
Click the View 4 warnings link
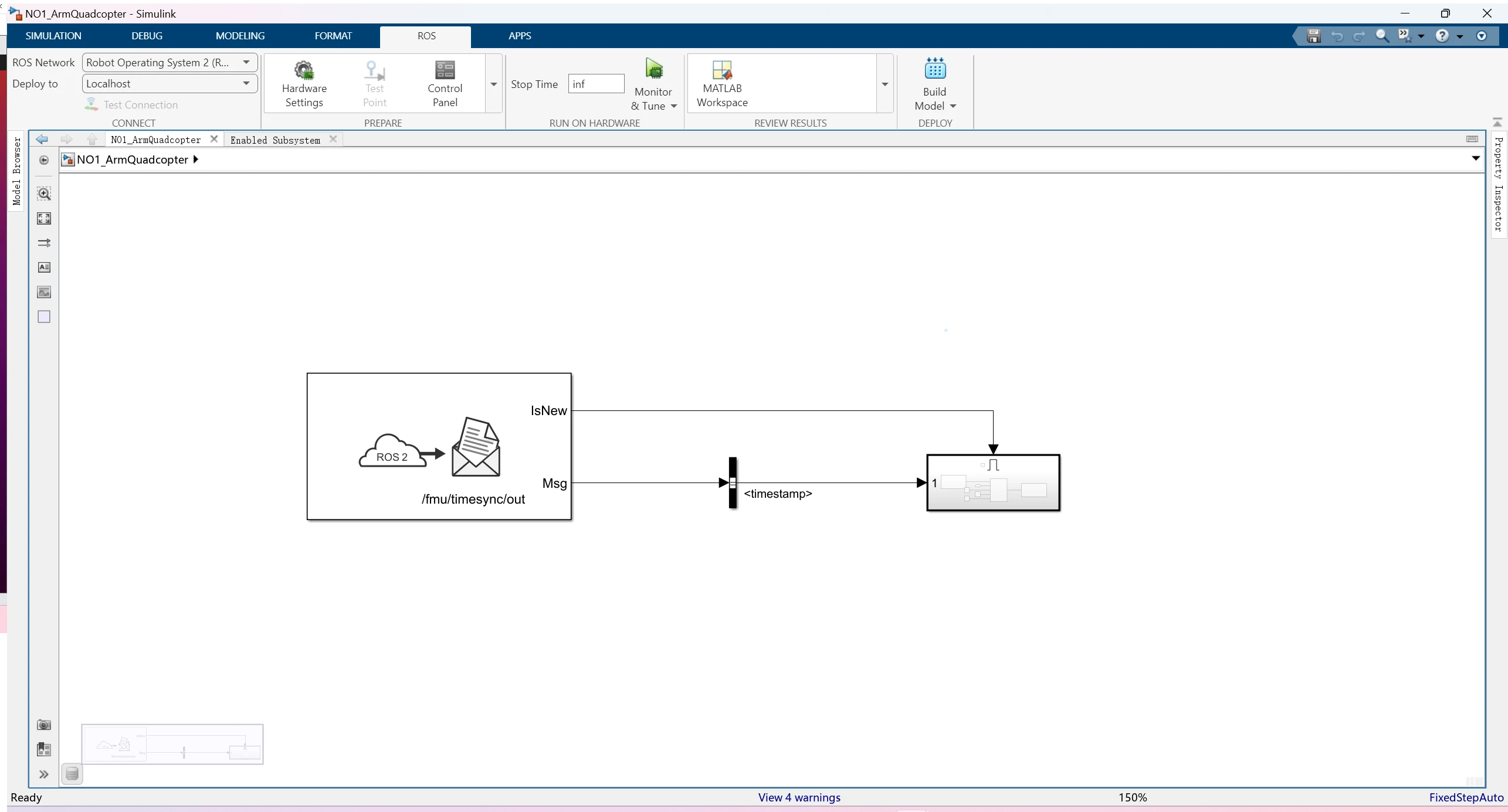pos(799,797)
